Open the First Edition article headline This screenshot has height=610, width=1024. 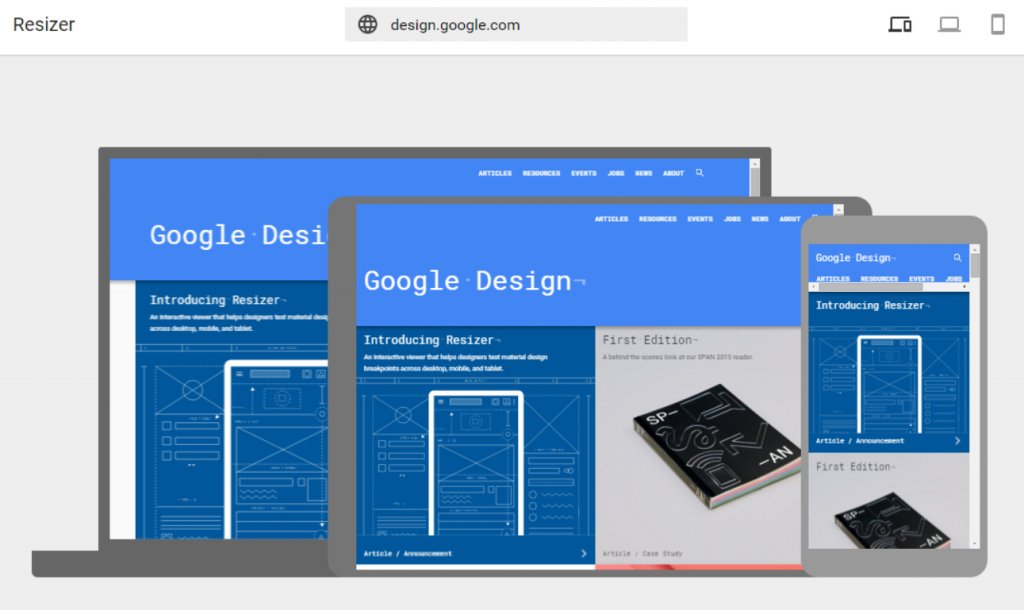tap(650, 339)
